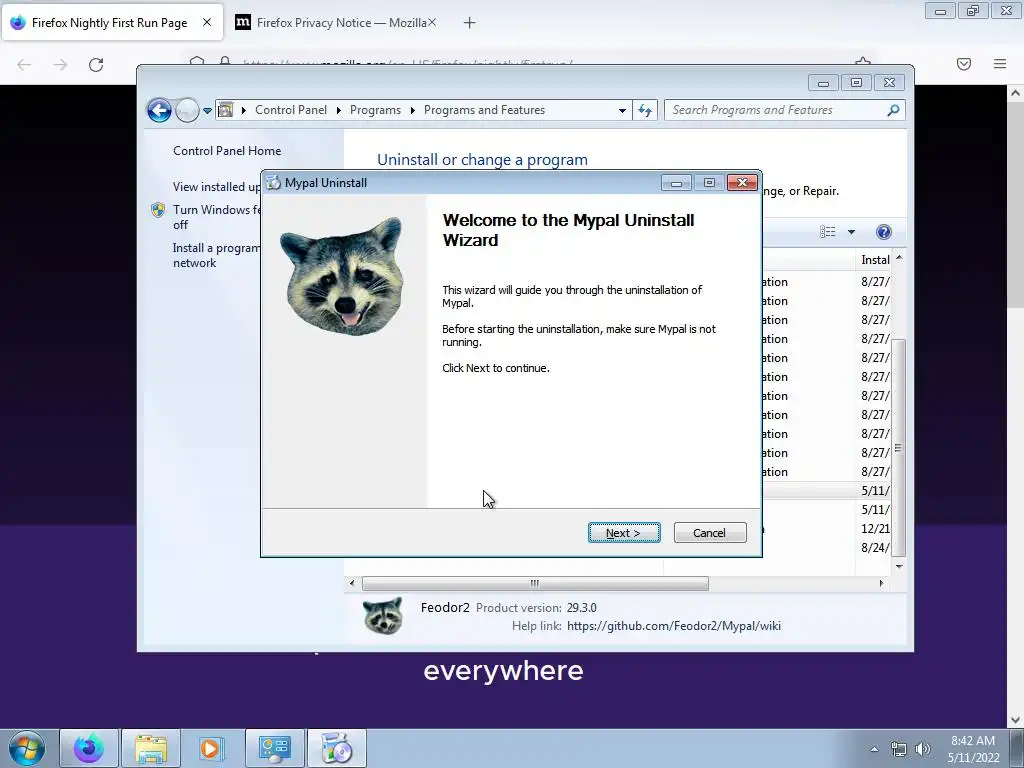Viewport: 1024px width, 768px height.
Task: Click the Programs breadcrumb
Action: click(x=375, y=110)
